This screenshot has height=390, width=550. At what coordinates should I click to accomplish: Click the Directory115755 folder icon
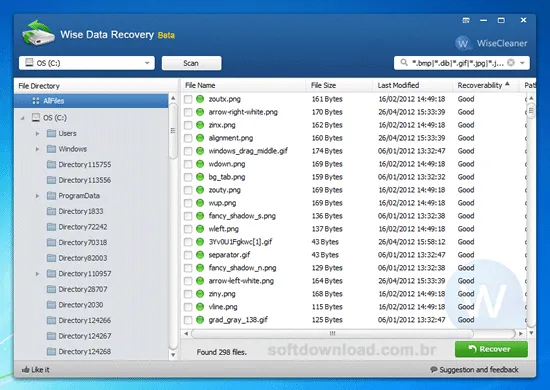point(51,164)
